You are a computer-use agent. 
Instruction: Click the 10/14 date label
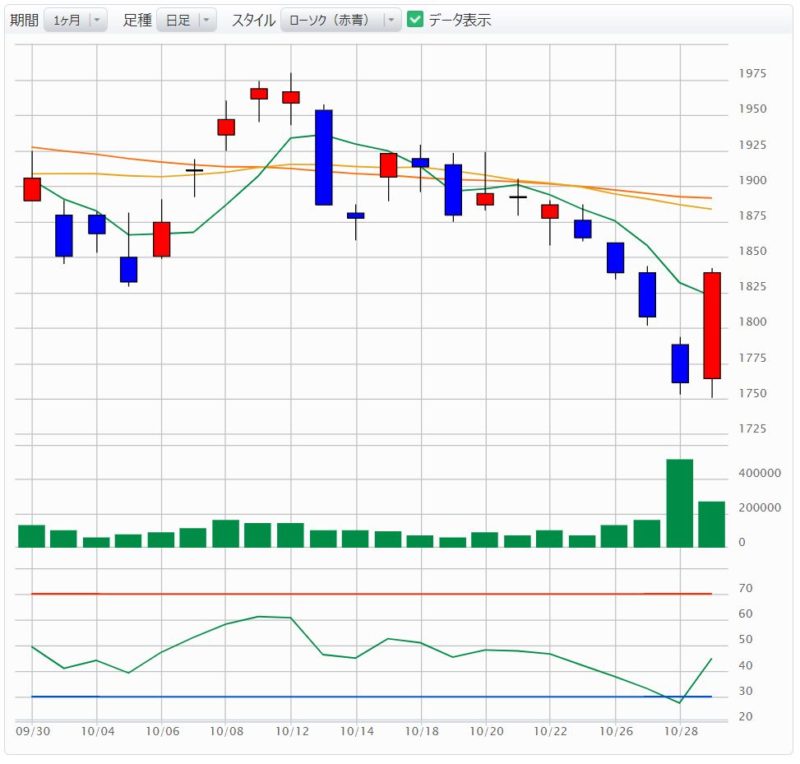pos(357,731)
